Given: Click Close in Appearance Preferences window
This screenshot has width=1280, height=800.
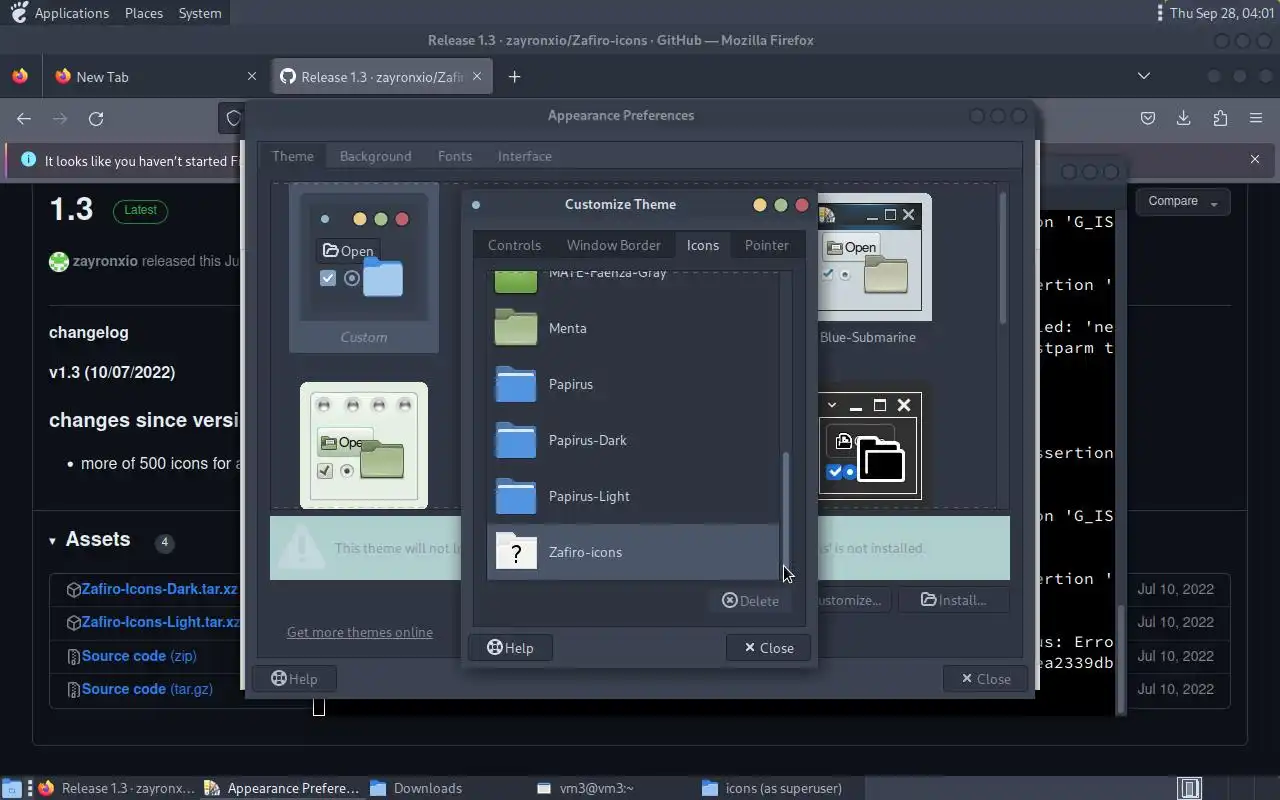Looking at the screenshot, I should (985, 679).
